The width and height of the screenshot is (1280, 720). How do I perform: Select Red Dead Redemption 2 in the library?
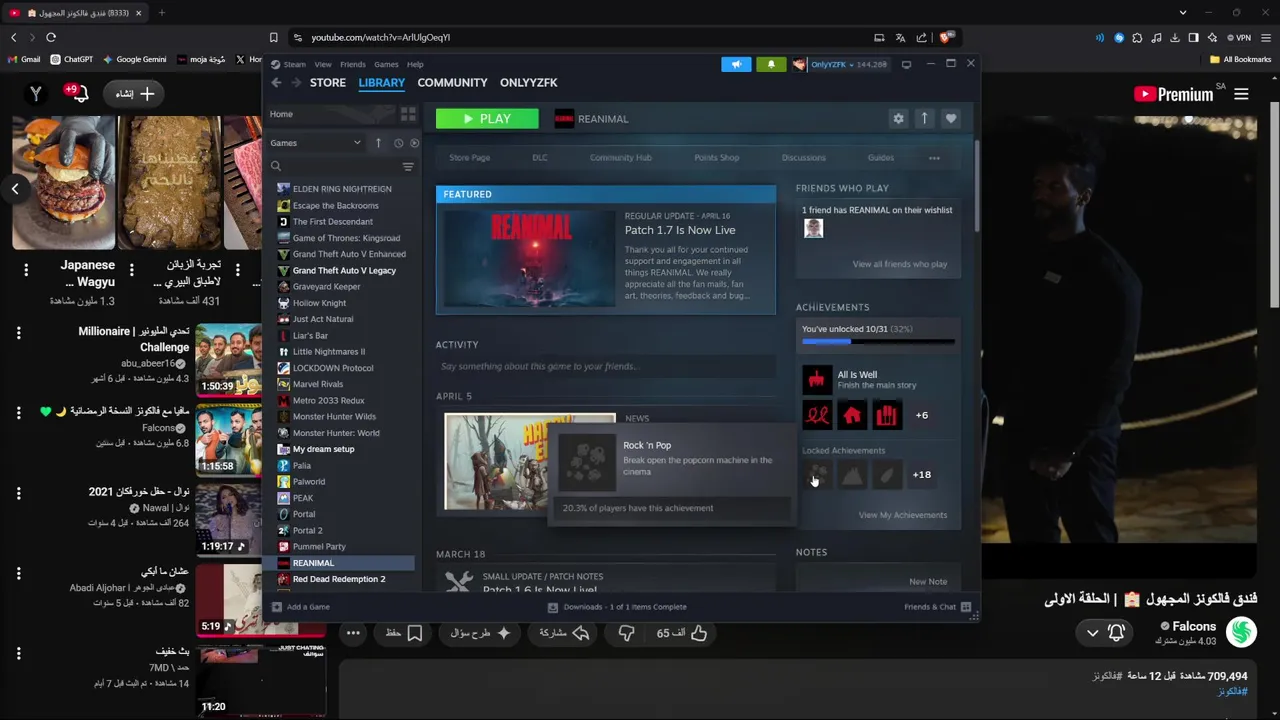[338, 579]
